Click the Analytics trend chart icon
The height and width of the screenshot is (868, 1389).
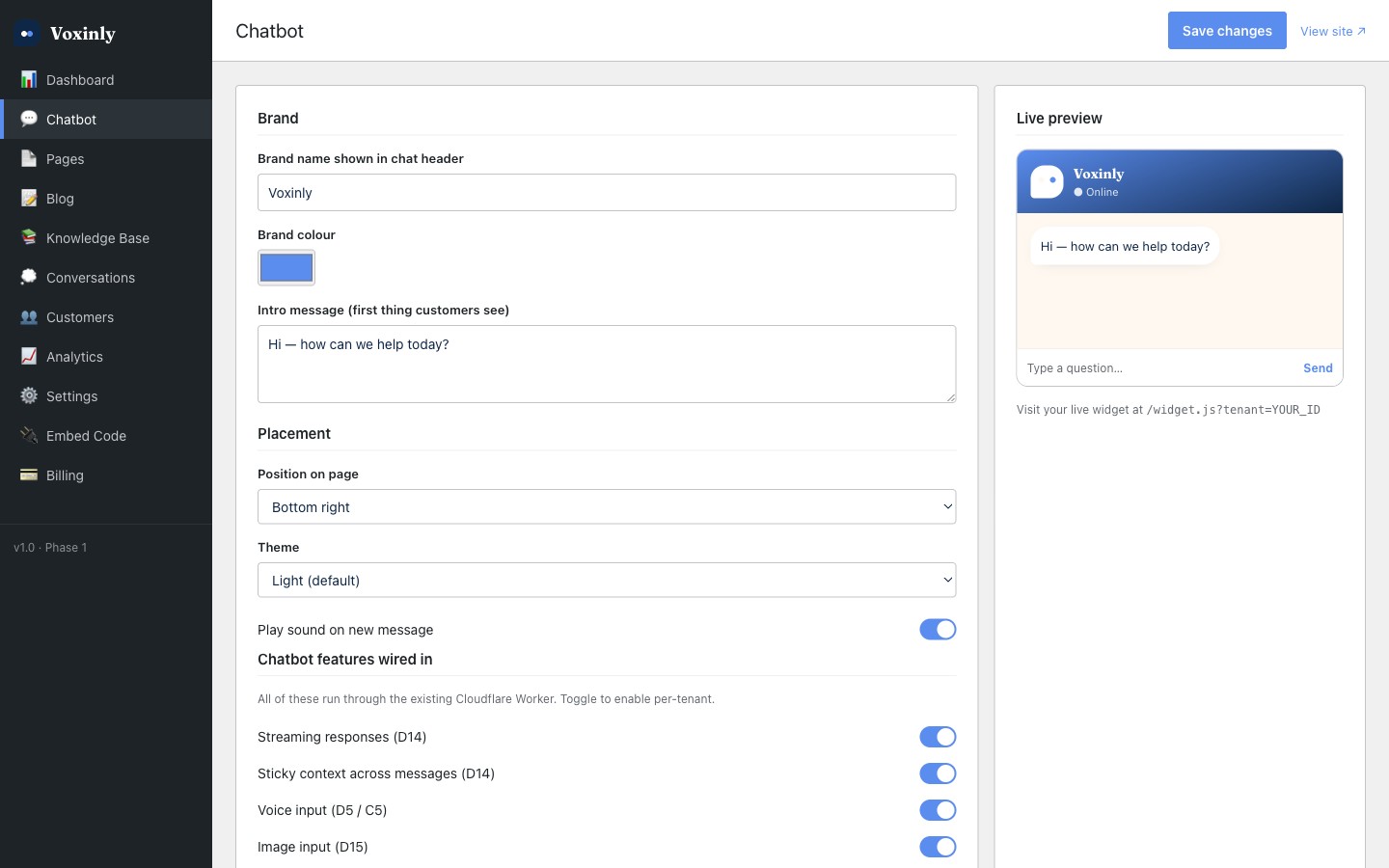pyautogui.click(x=29, y=356)
